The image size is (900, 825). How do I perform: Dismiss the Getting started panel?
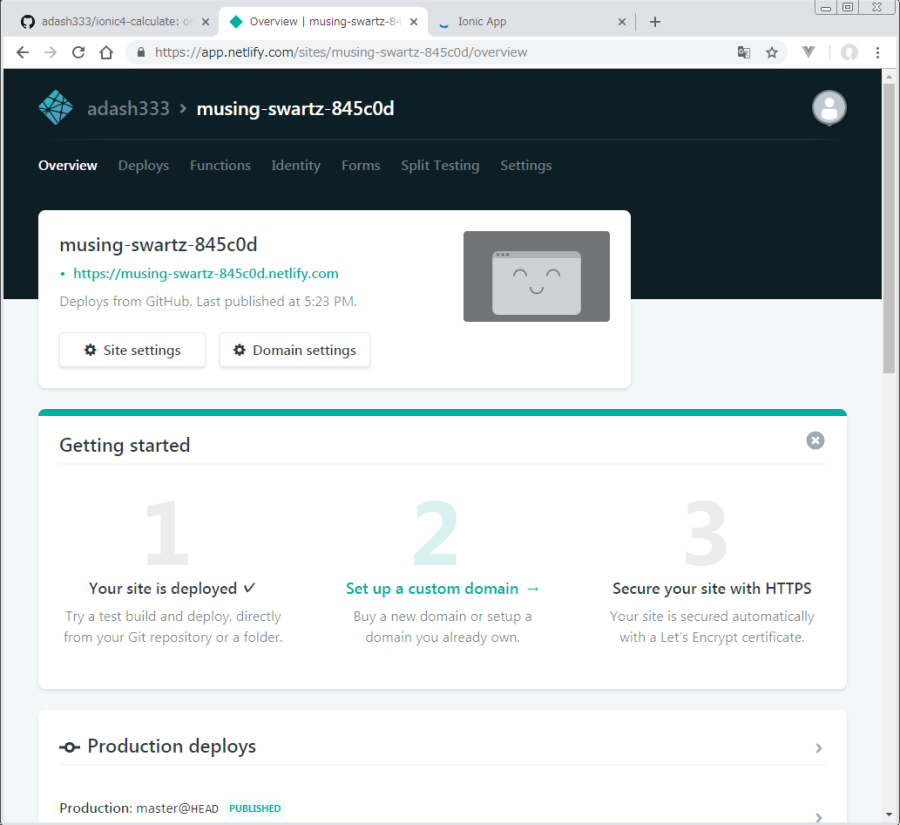pos(815,440)
